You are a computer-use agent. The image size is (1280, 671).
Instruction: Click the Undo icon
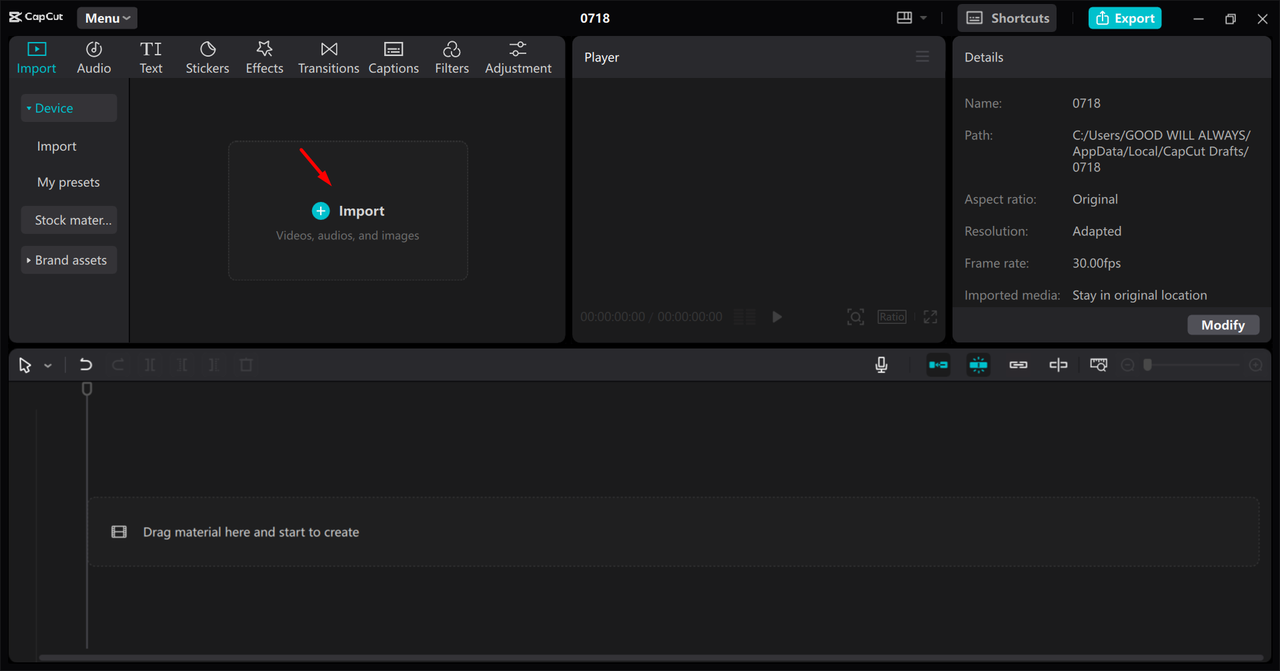click(x=86, y=366)
